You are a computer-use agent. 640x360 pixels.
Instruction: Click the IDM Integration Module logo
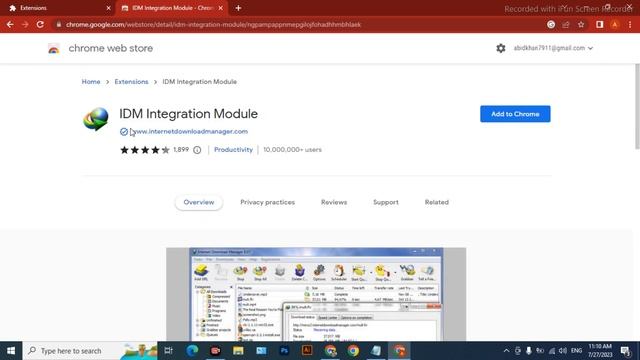pos(96,119)
